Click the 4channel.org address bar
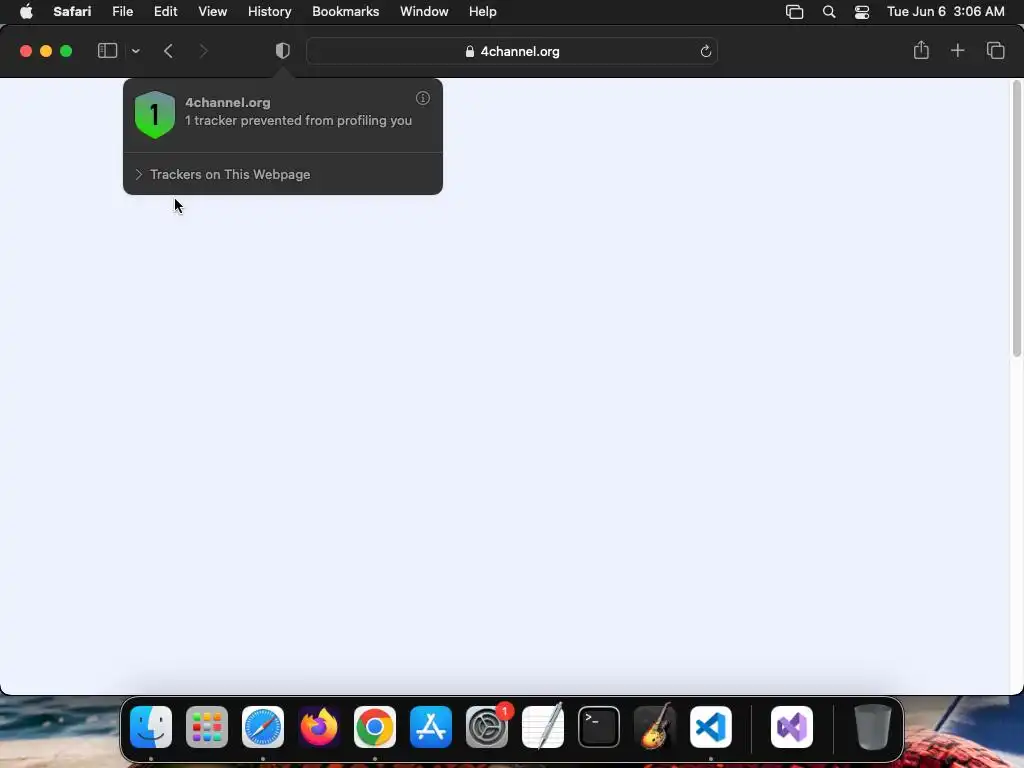This screenshot has height=768, width=1024. [x=512, y=51]
